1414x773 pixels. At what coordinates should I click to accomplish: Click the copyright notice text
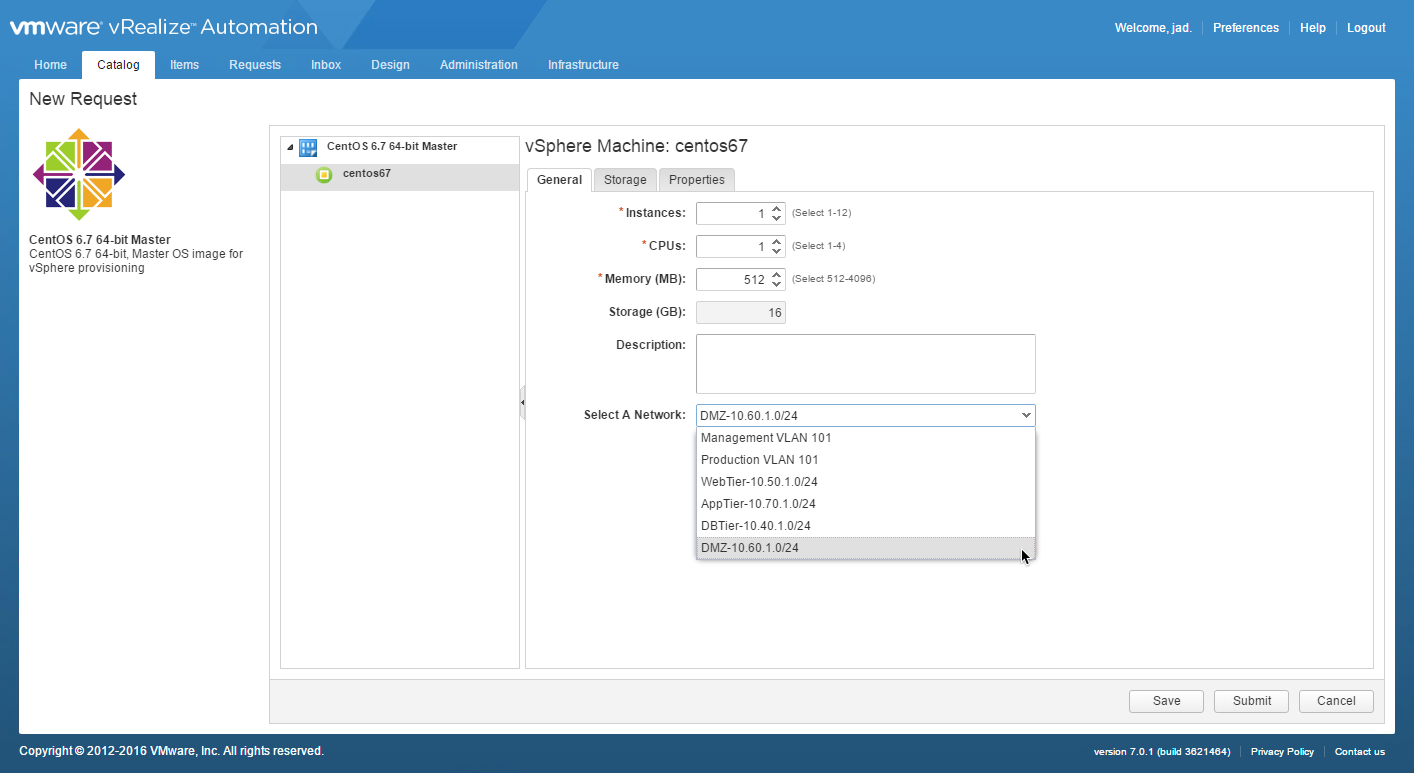[172, 751]
